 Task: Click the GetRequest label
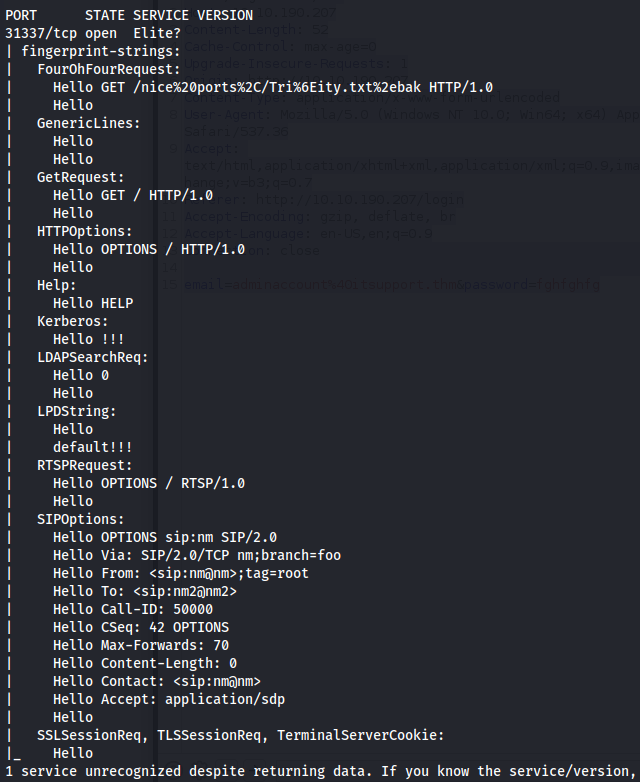point(81,178)
